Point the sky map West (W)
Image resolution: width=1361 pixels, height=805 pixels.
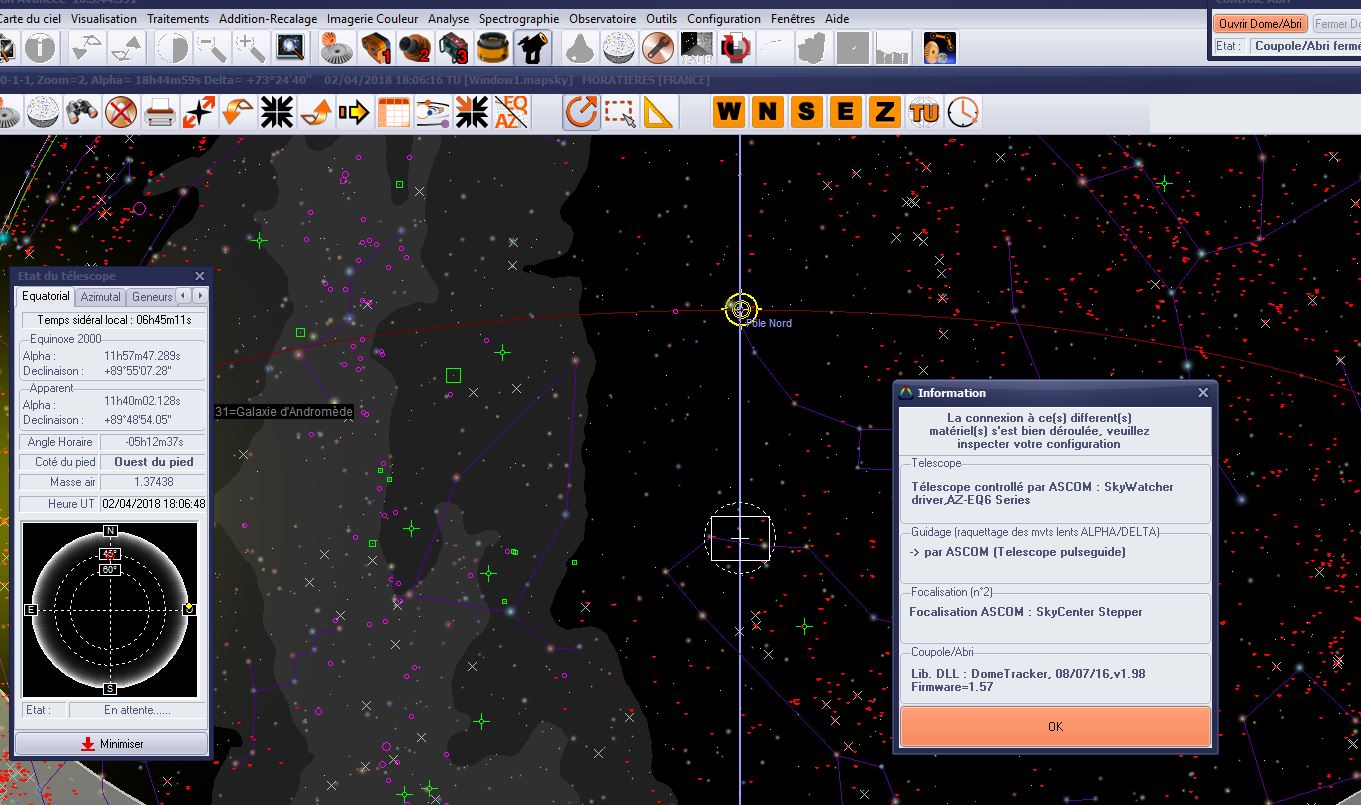click(x=730, y=112)
